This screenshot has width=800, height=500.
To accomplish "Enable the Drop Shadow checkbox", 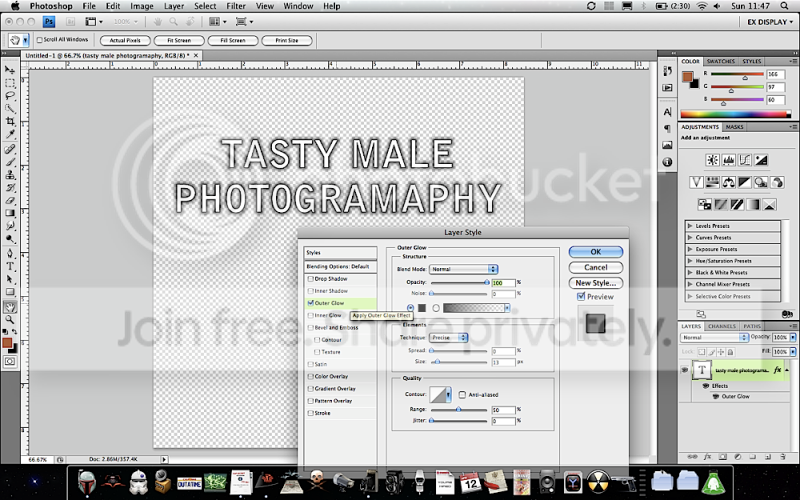I will (311, 279).
